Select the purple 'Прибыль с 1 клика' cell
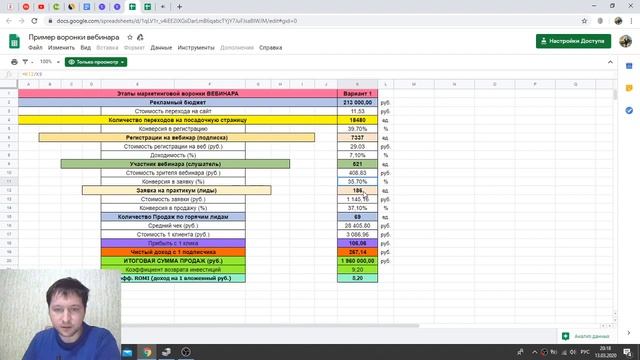 point(173,243)
